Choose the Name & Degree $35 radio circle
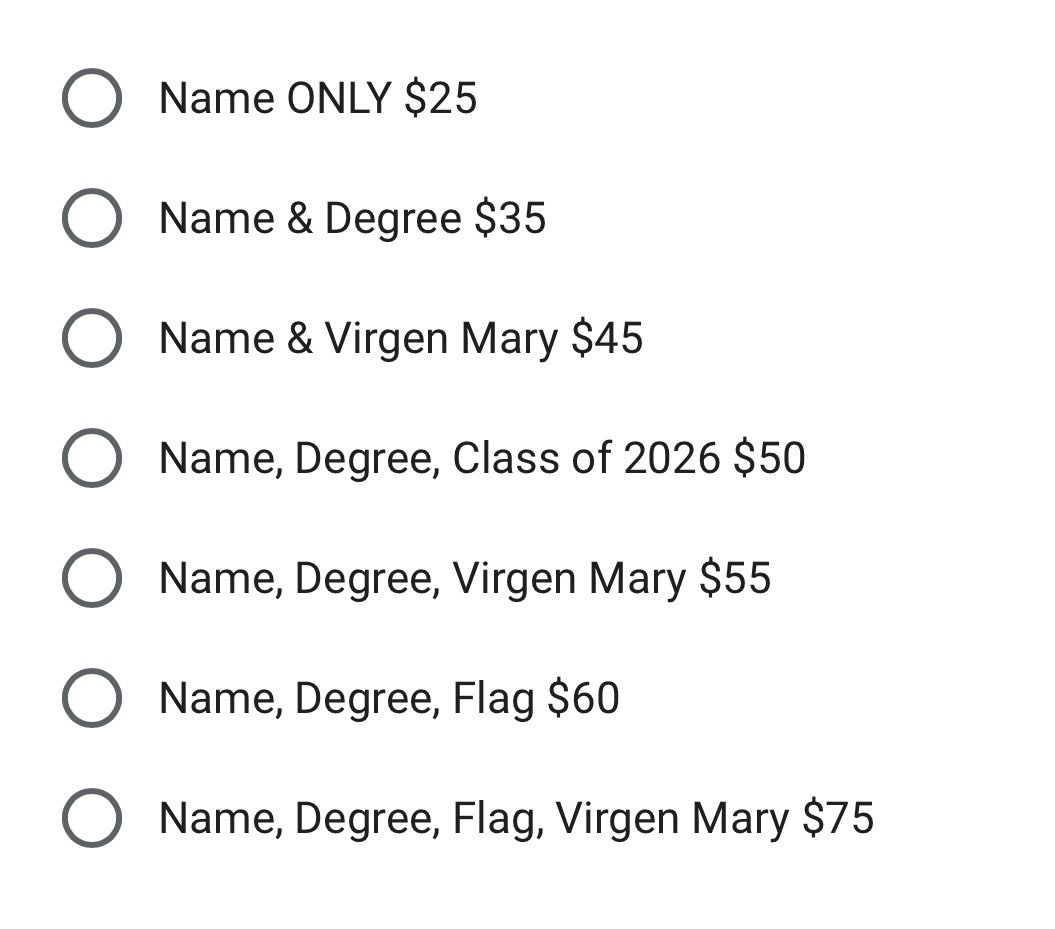This screenshot has width=1055, height=929. (92, 218)
